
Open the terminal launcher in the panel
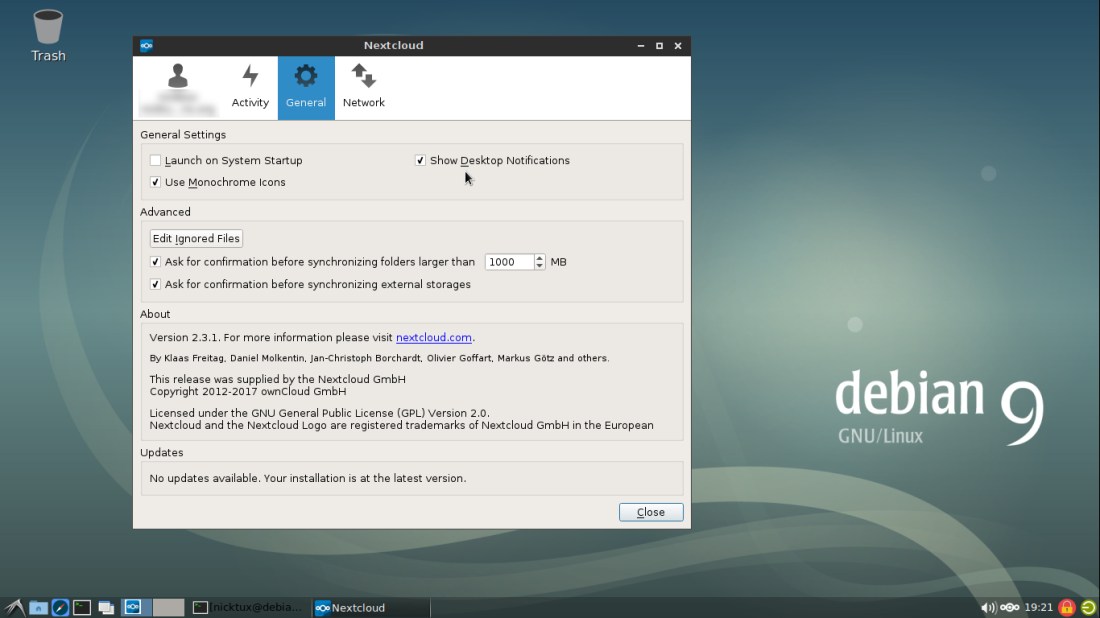(82, 607)
